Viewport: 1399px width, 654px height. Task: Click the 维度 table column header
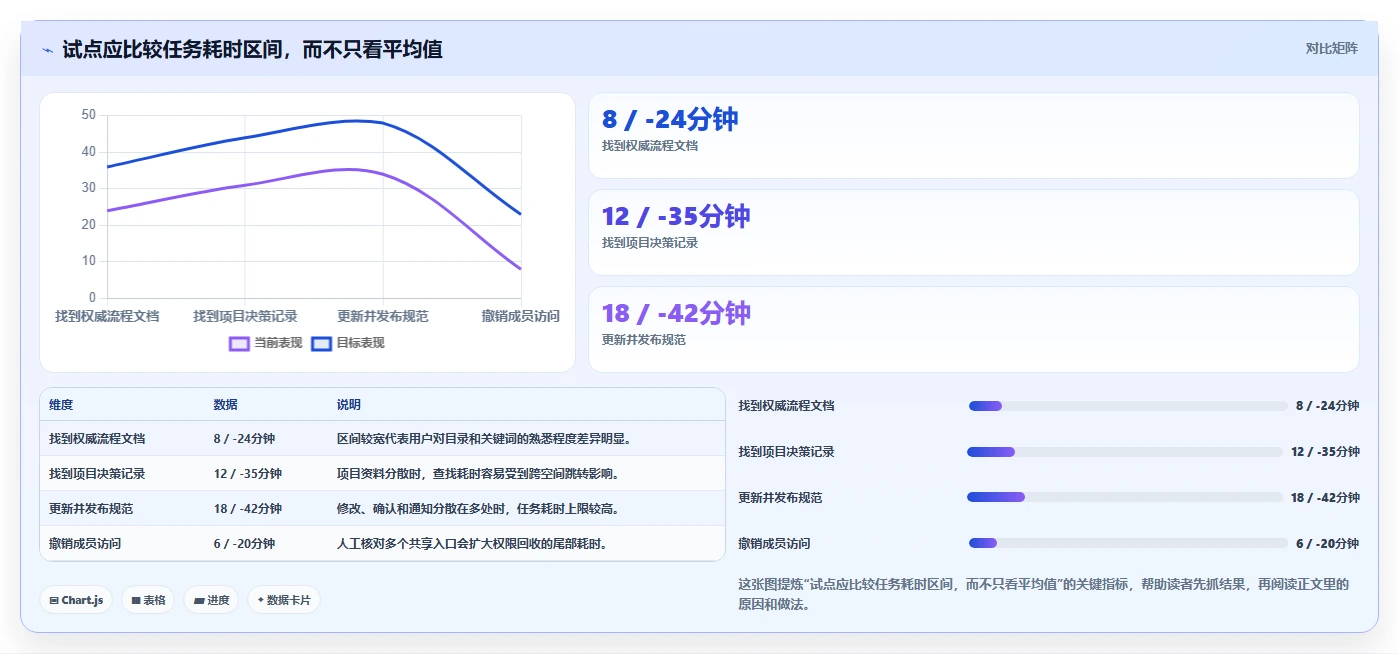(61, 405)
